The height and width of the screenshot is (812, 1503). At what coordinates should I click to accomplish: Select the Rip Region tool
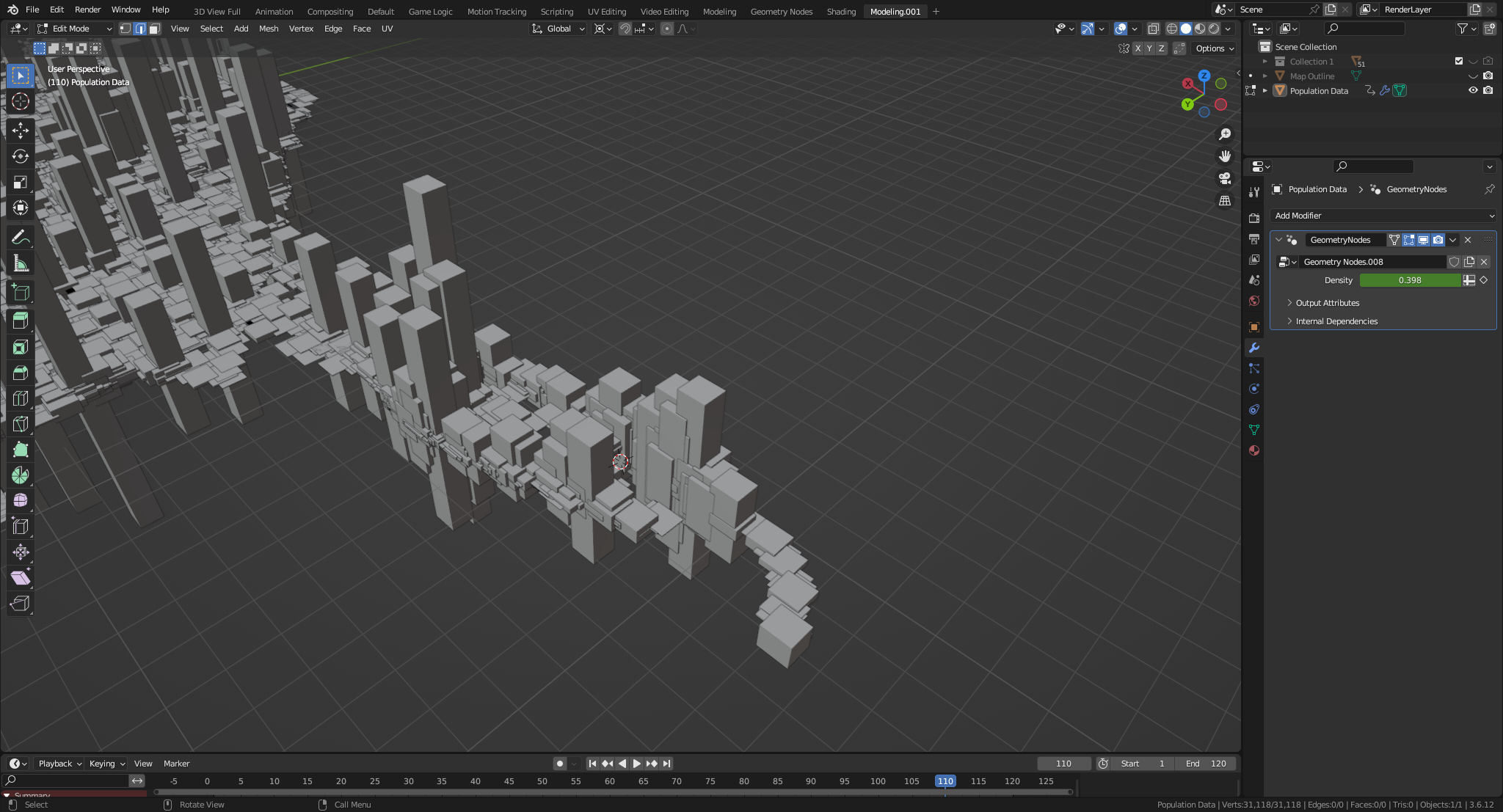pyautogui.click(x=21, y=604)
